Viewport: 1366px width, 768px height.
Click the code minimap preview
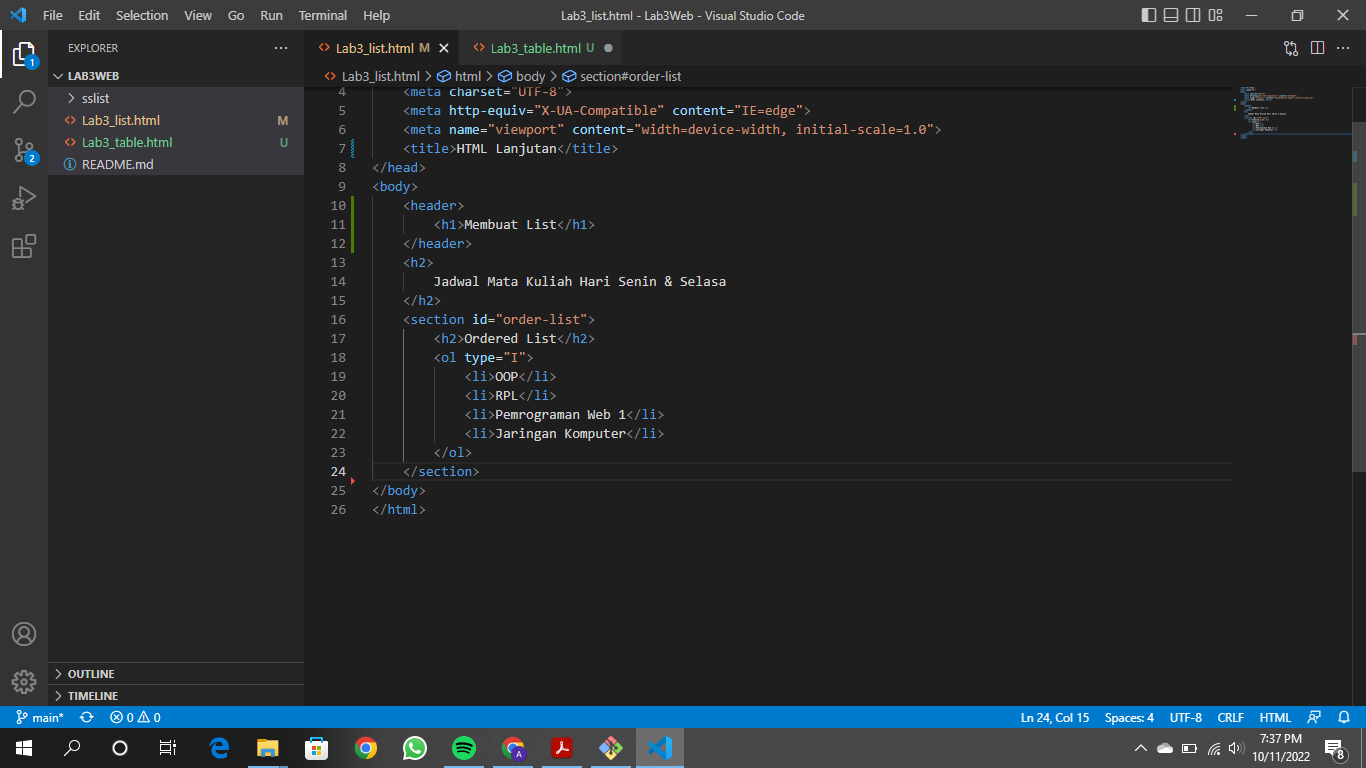pos(1290,112)
